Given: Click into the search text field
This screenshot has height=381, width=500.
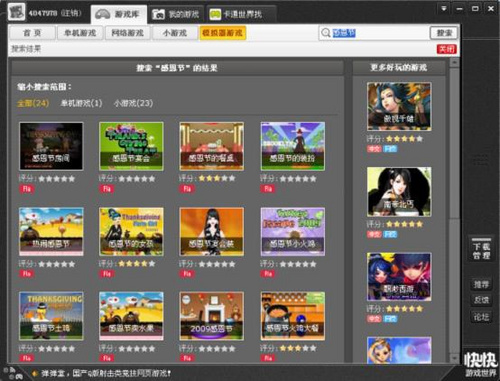Looking at the screenshot, I should click(380, 33).
